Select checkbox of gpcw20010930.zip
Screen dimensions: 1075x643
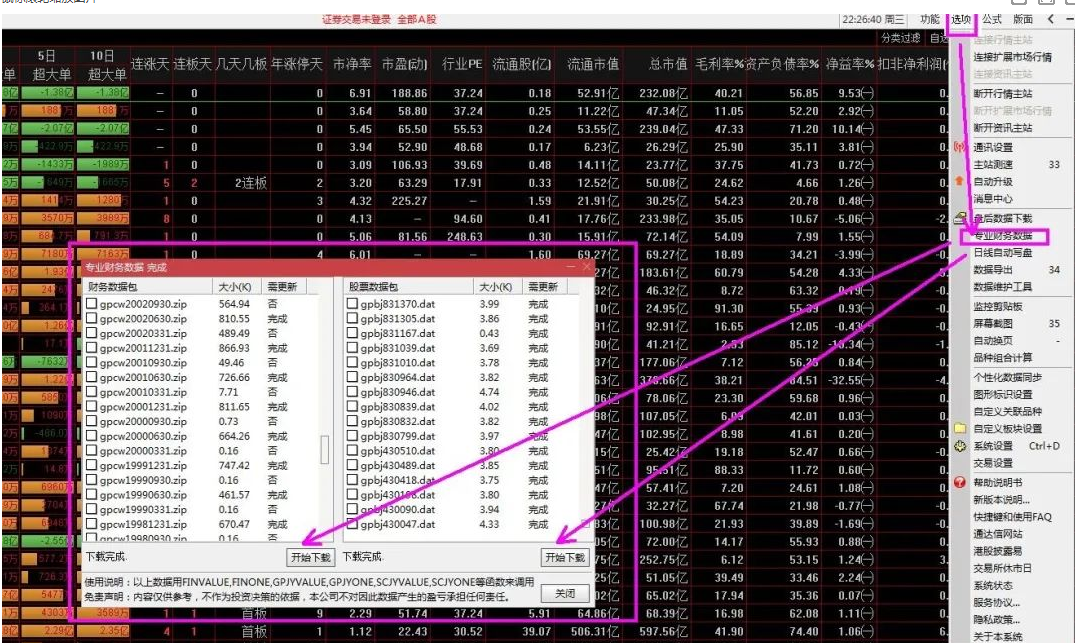(92, 362)
